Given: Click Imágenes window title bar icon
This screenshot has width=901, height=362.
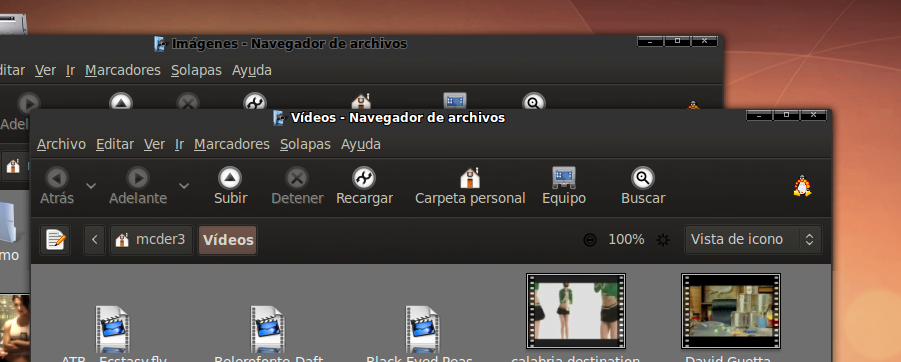Looking at the screenshot, I should click(x=160, y=44).
